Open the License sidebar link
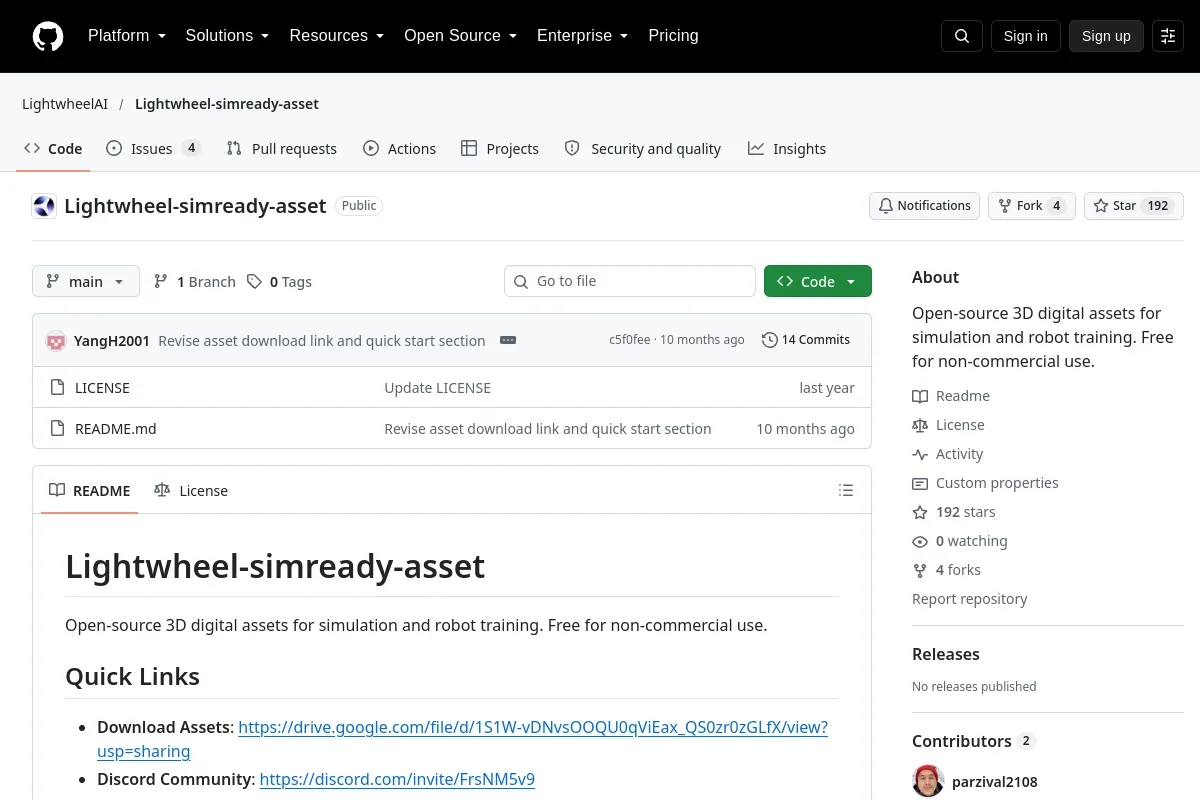1200x800 pixels. click(x=948, y=425)
